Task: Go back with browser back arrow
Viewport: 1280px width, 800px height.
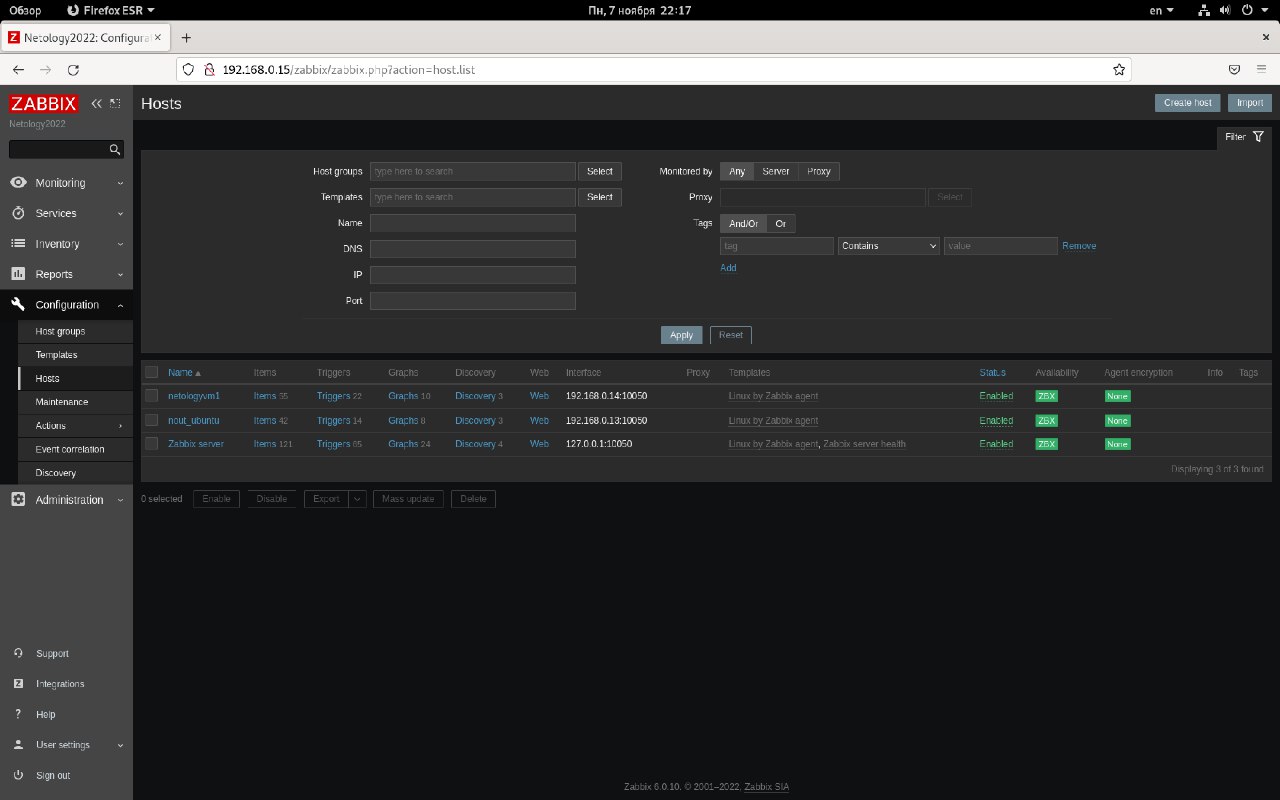Action: coord(18,70)
